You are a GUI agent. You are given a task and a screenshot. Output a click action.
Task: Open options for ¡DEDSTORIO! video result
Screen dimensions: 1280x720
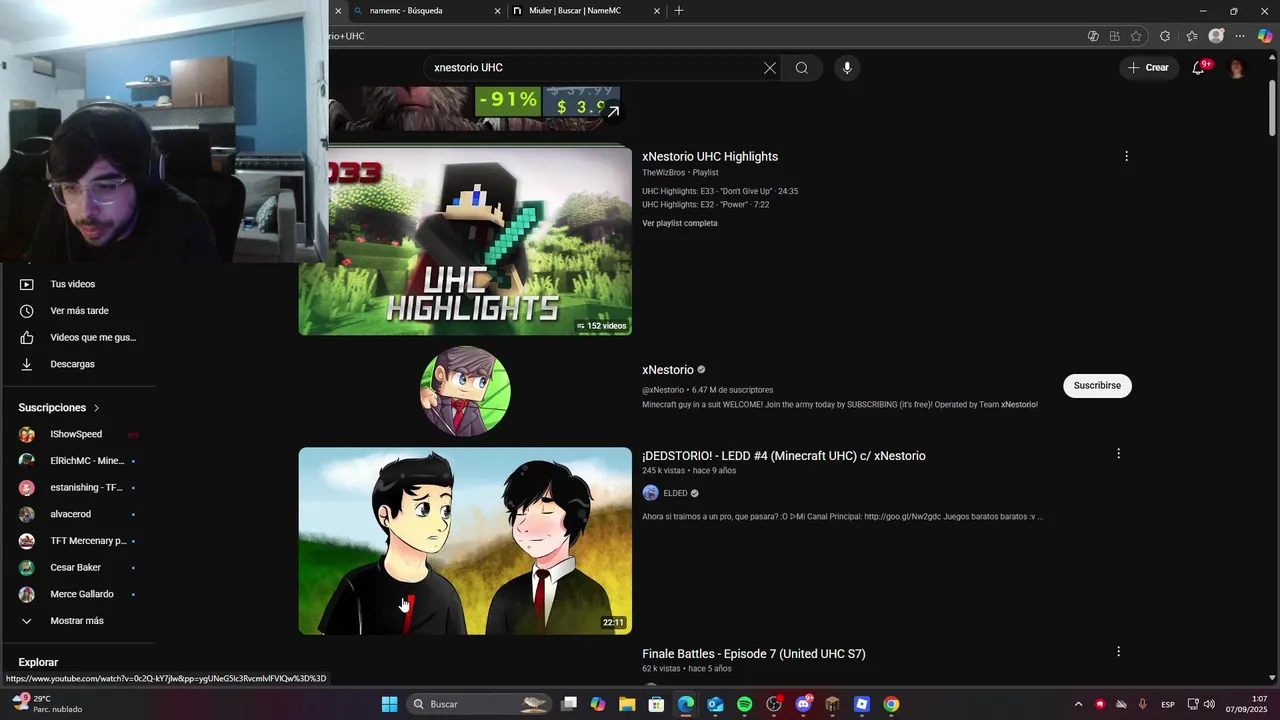tap(1118, 454)
